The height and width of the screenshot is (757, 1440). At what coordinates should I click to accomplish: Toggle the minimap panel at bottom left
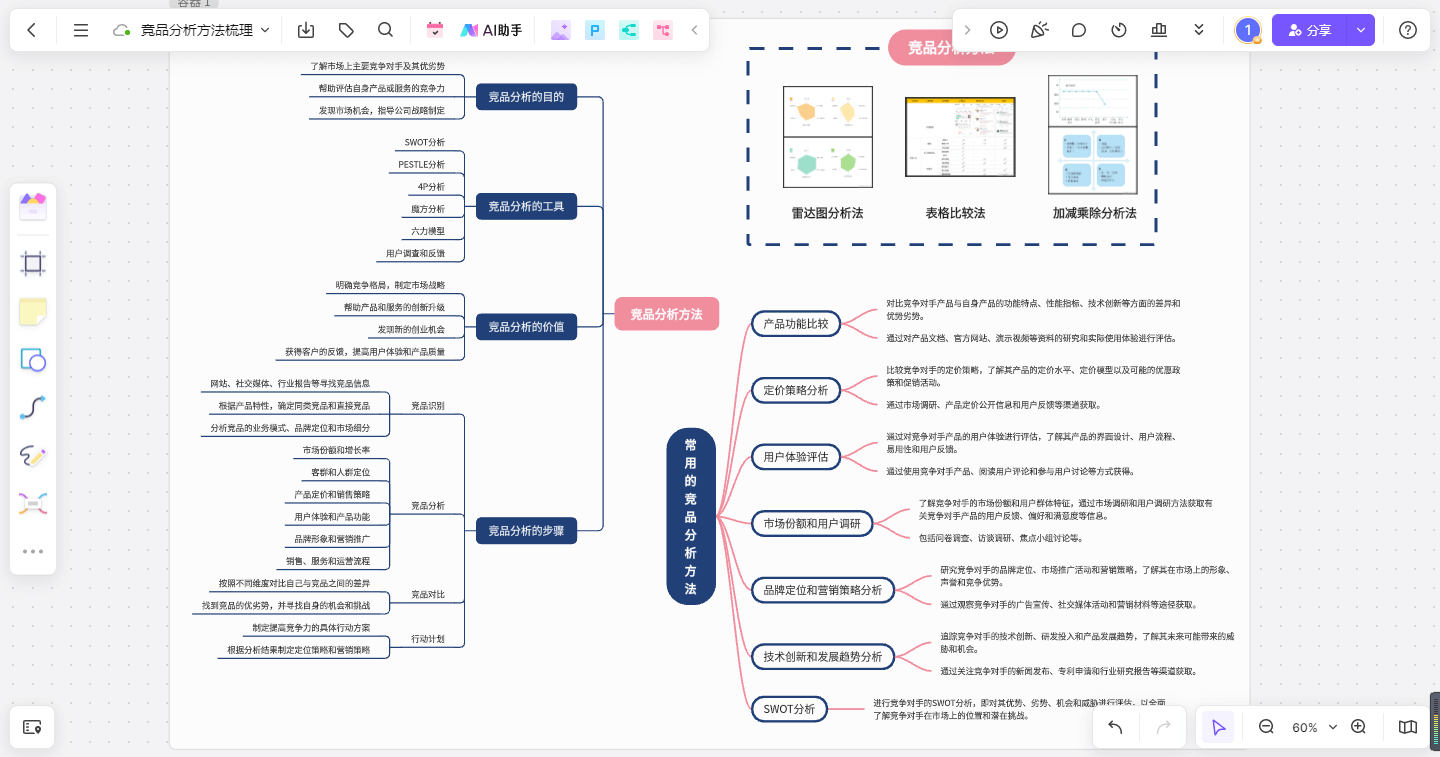pyautogui.click(x=32, y=727)
